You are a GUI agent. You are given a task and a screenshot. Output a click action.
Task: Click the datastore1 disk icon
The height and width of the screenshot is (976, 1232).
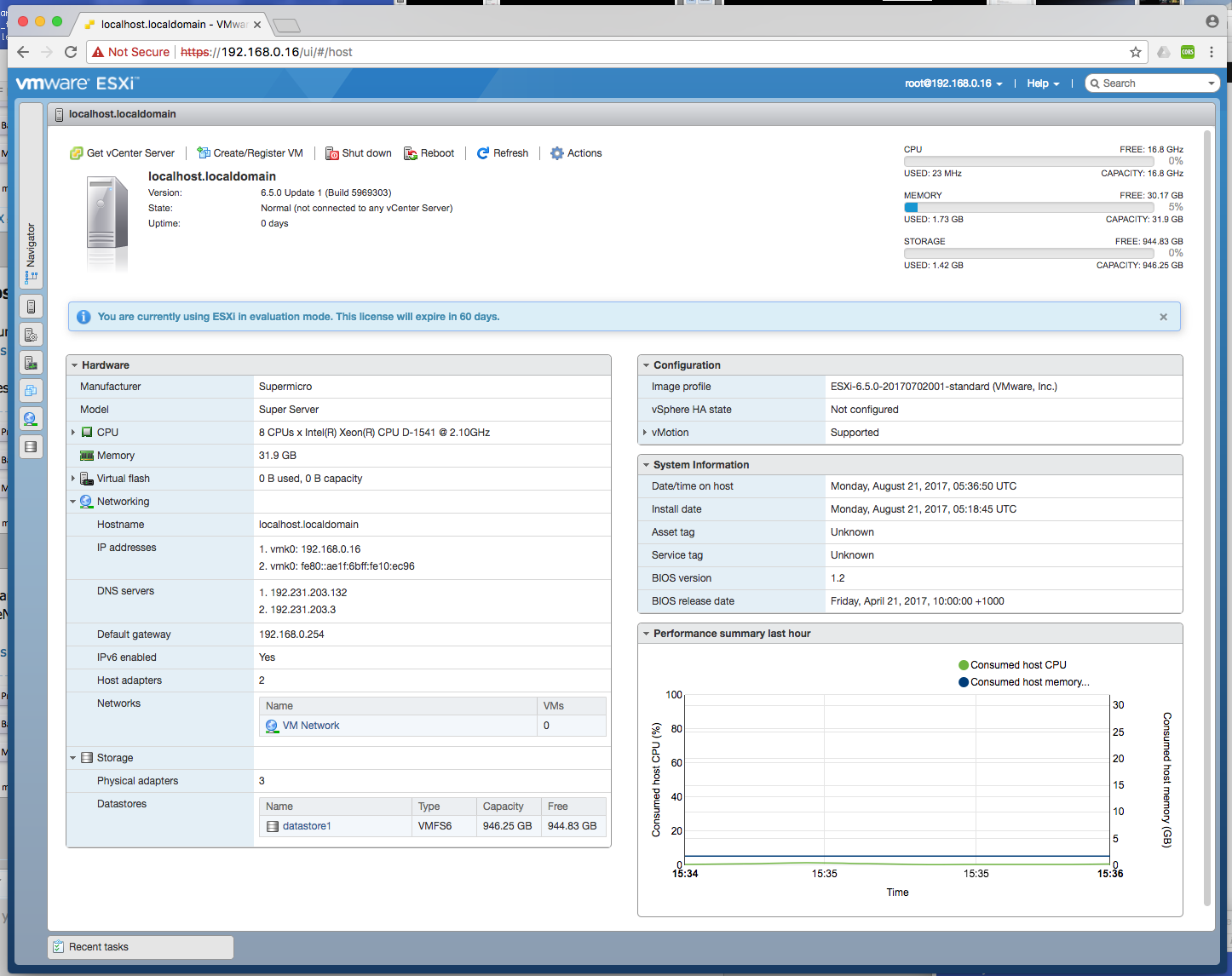(x=273, y=826)
